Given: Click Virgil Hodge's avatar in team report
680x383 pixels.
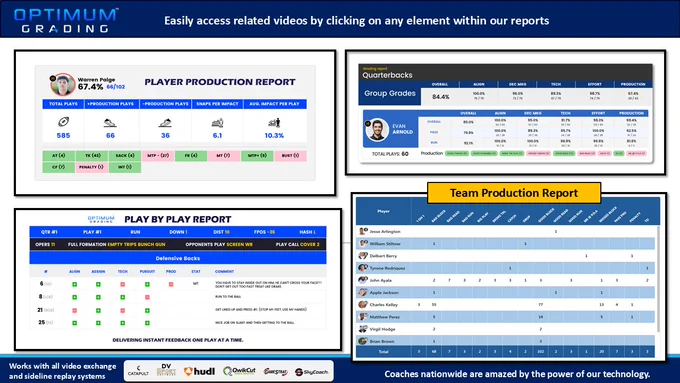Looking at the screenshot, I should tap(363, 329).
